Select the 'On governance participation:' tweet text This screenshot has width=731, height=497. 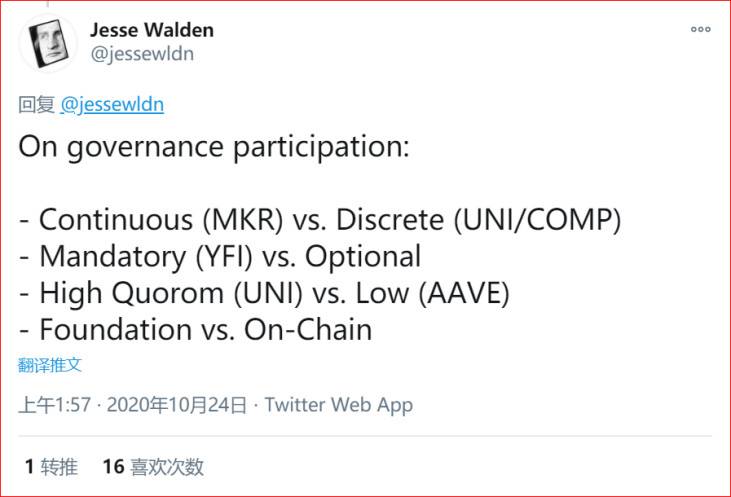click(214, 147)
